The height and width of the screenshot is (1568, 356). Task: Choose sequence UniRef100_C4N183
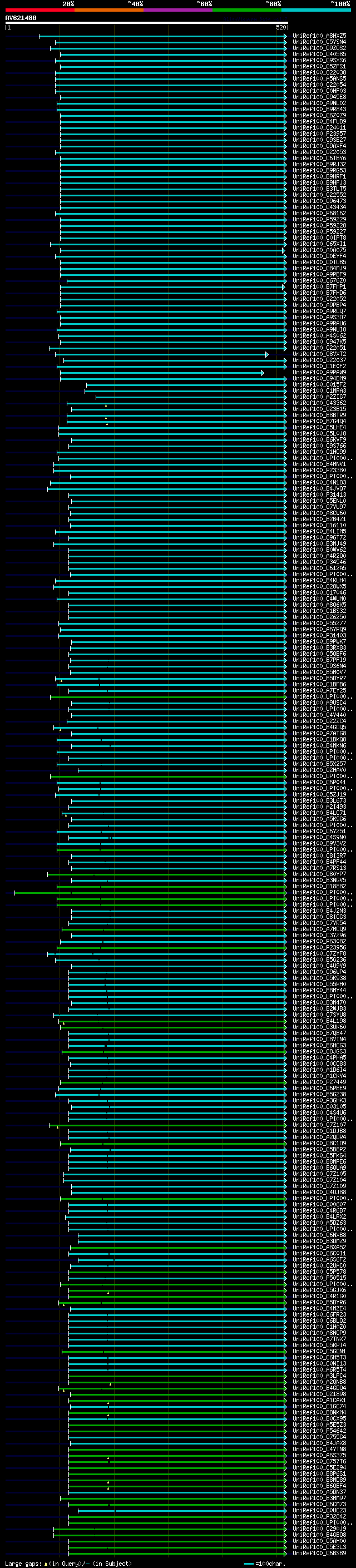pyautogui.click(x=319, y=482)
